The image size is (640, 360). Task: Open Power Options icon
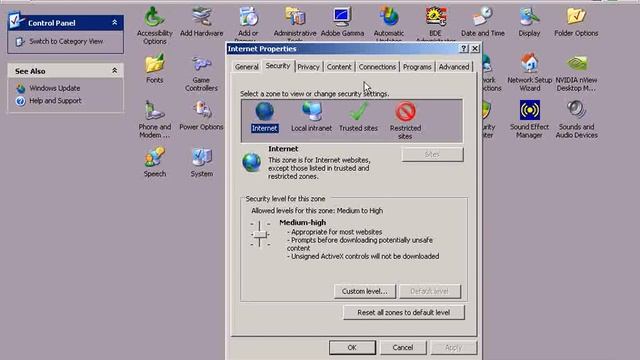[201, 116]
